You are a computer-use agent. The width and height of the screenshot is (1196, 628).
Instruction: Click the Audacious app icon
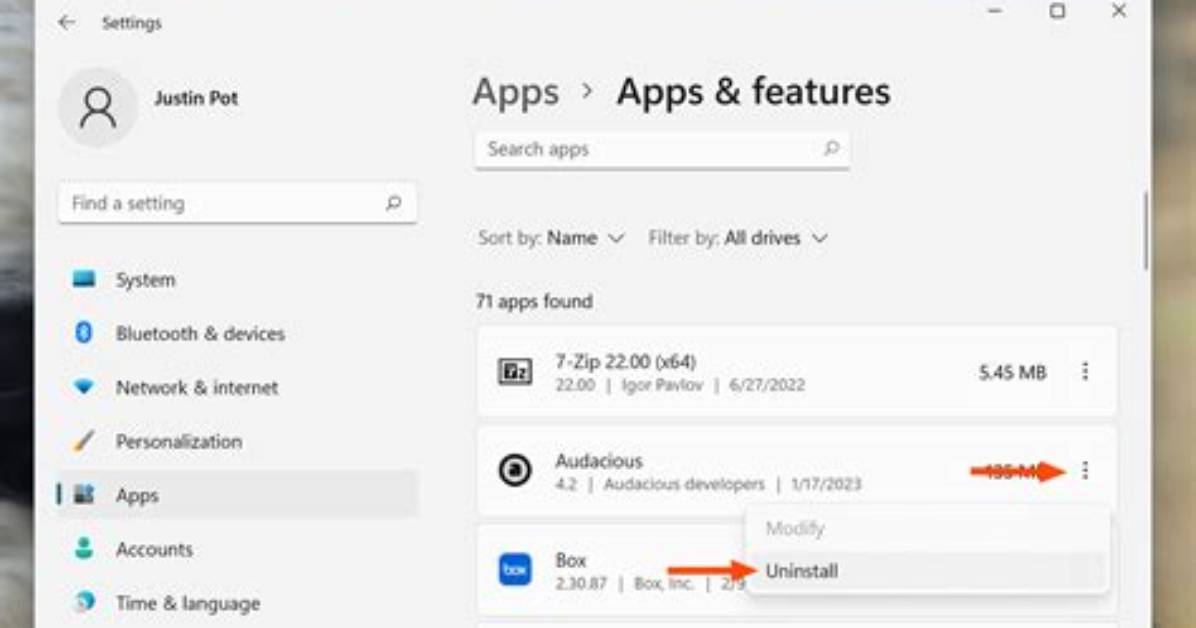(x=515, y=470)
